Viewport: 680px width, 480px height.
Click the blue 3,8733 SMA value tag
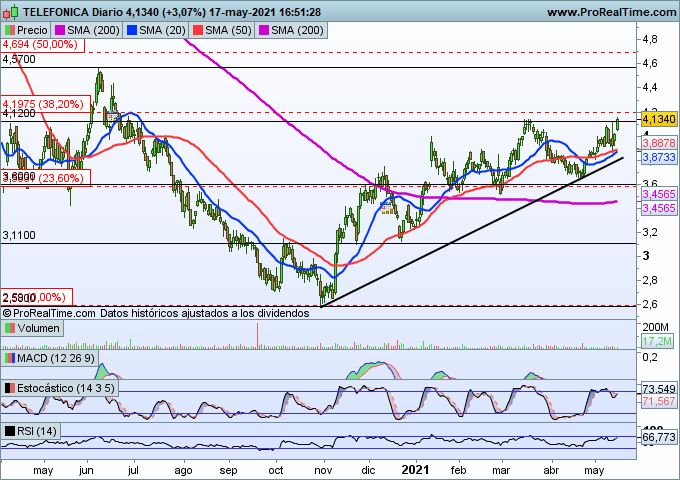(x=659, y=157)
